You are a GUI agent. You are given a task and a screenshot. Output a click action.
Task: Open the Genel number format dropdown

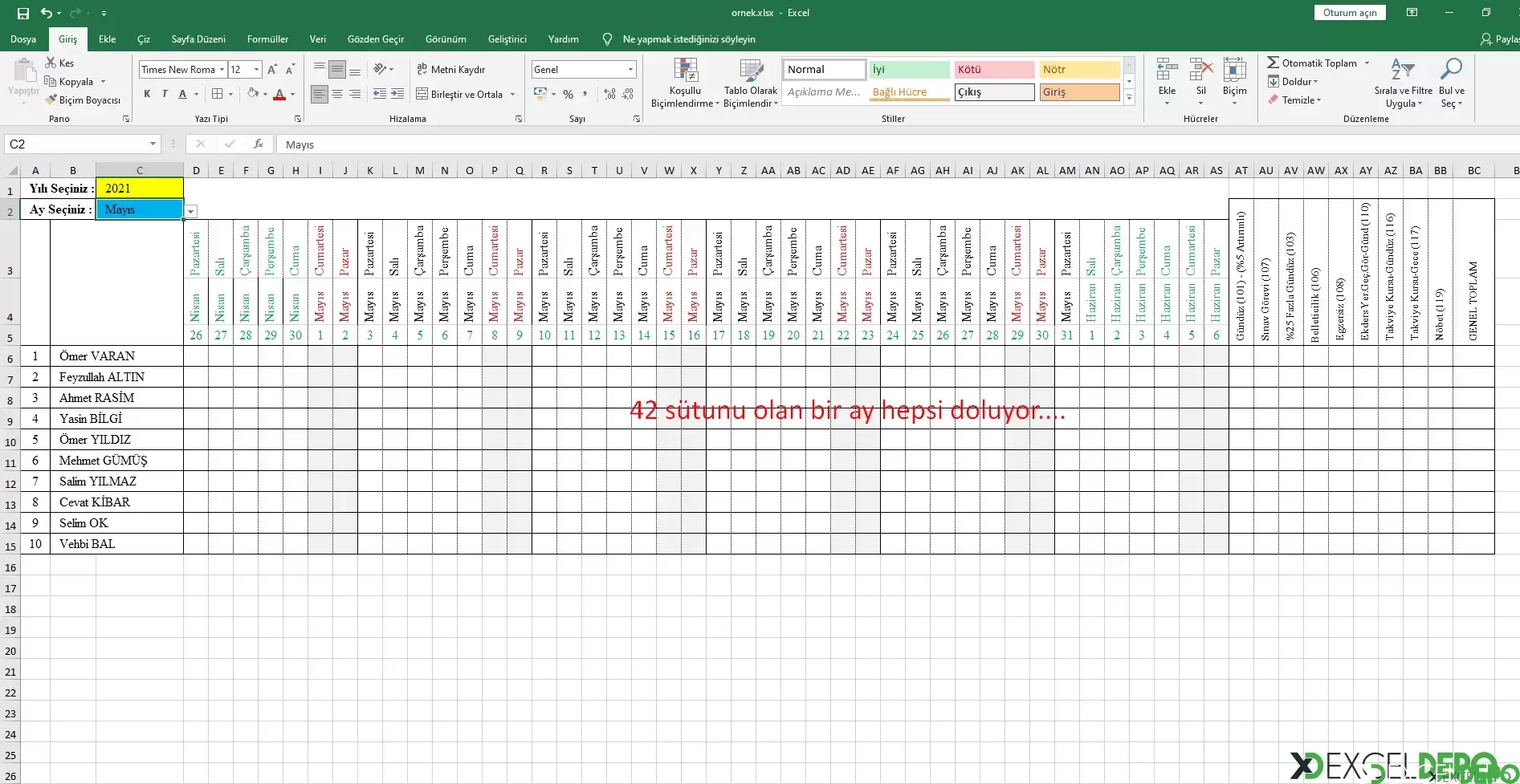point(630,70)
